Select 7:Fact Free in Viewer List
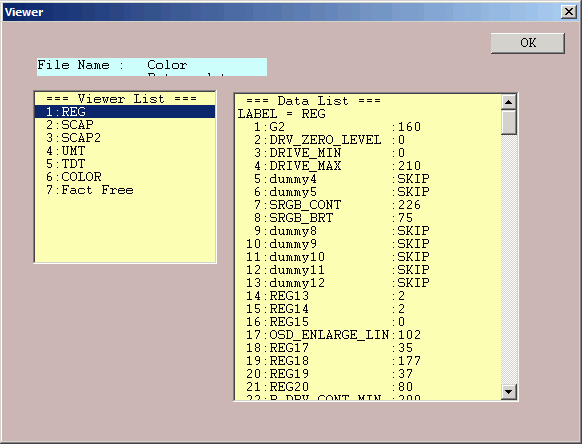 [x=125, y=190]
